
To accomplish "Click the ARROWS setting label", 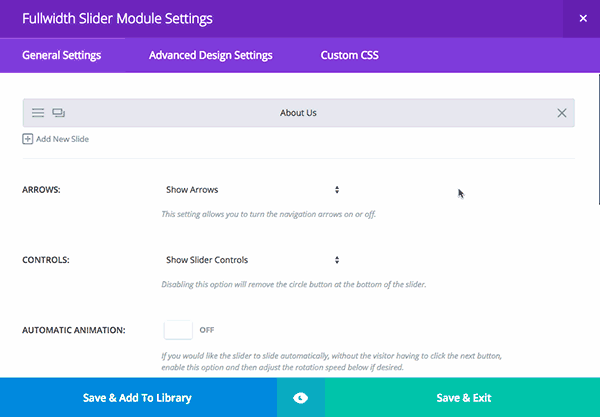I will coord(41,189).
